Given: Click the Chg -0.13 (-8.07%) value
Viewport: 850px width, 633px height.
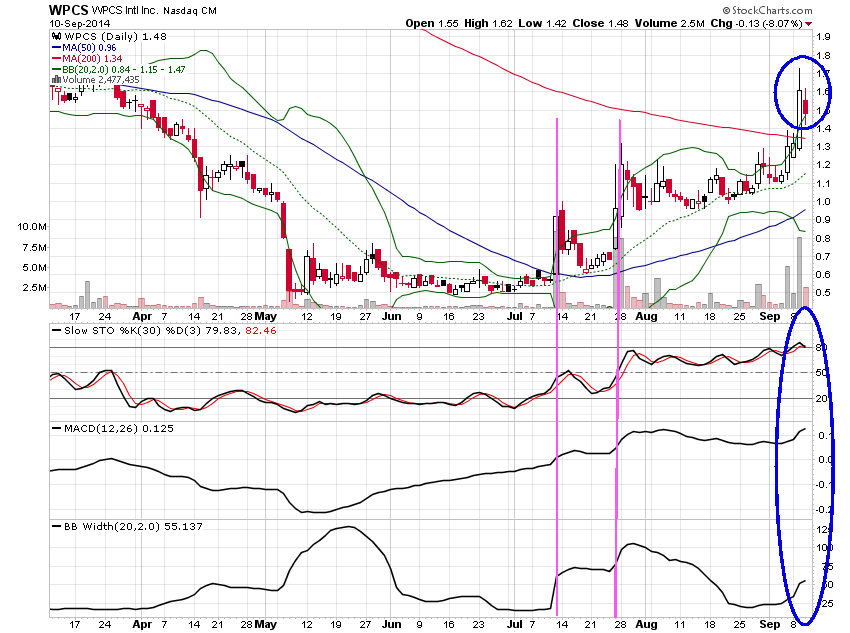Looking at the screenshot, I should [x=756, y=23].
